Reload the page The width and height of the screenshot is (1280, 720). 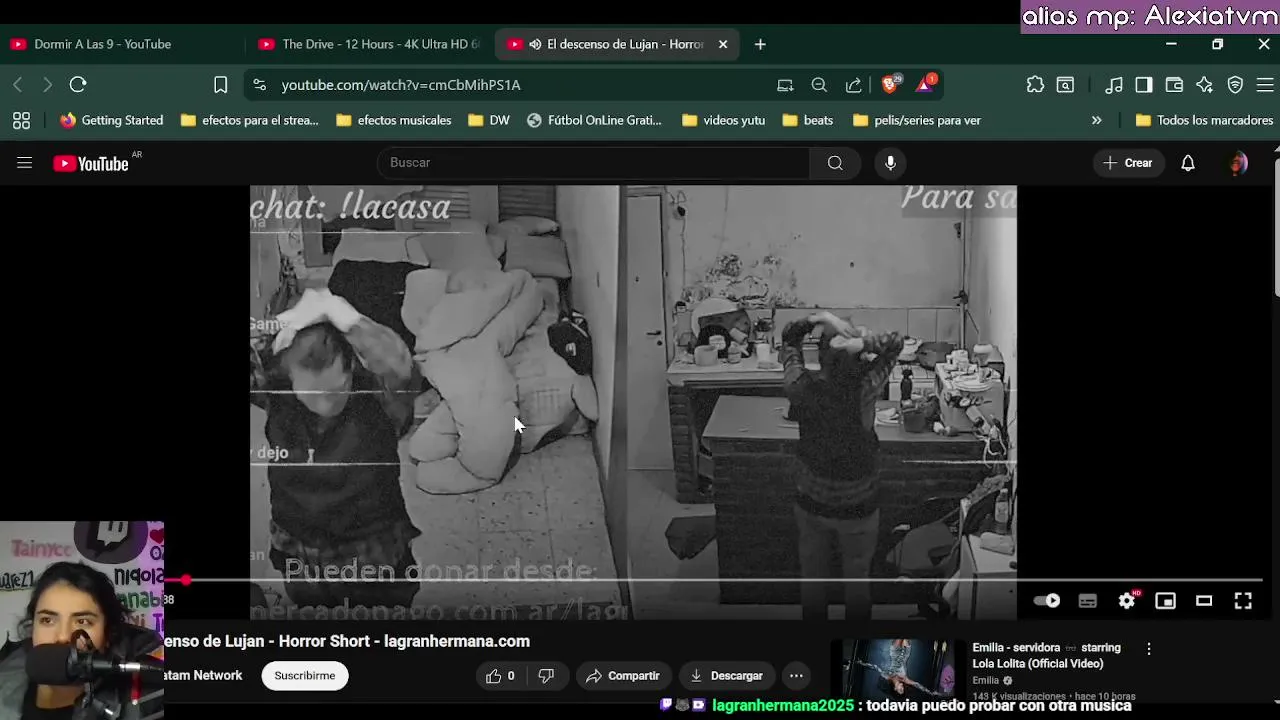(x=78, y=85)
